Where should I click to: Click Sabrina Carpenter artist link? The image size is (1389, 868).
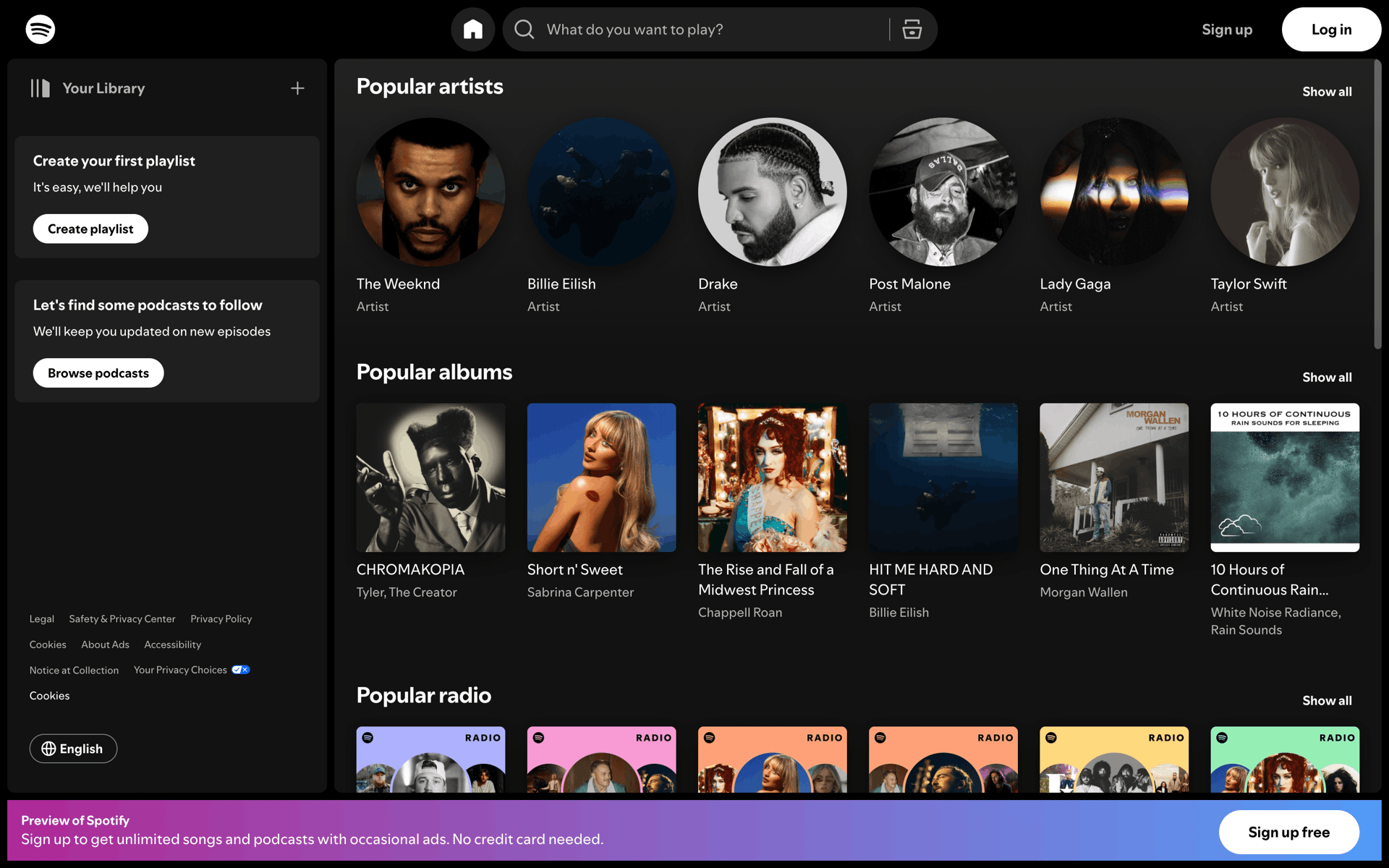point(580,592)
